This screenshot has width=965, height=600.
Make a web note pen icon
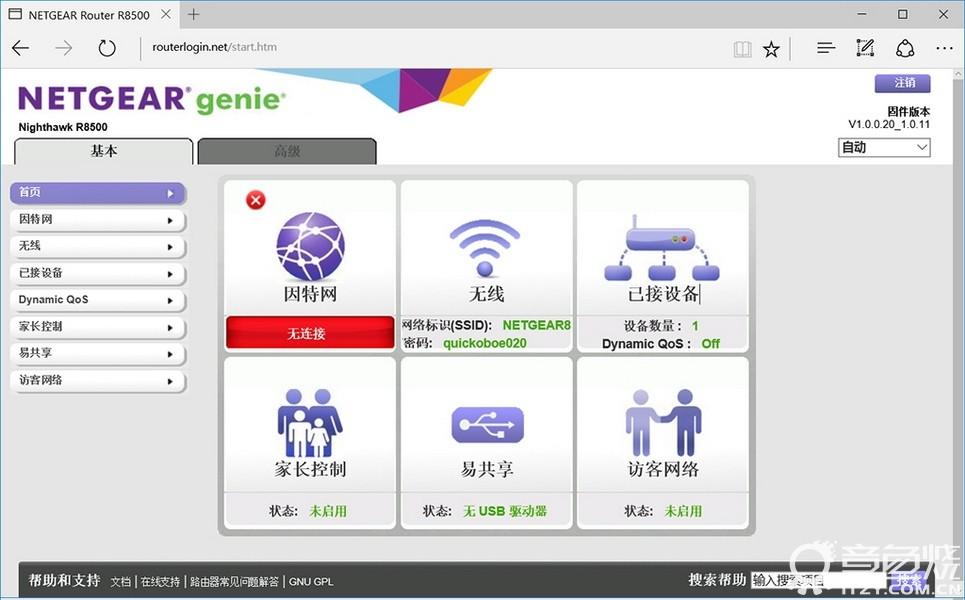click(x=865, y=47)
